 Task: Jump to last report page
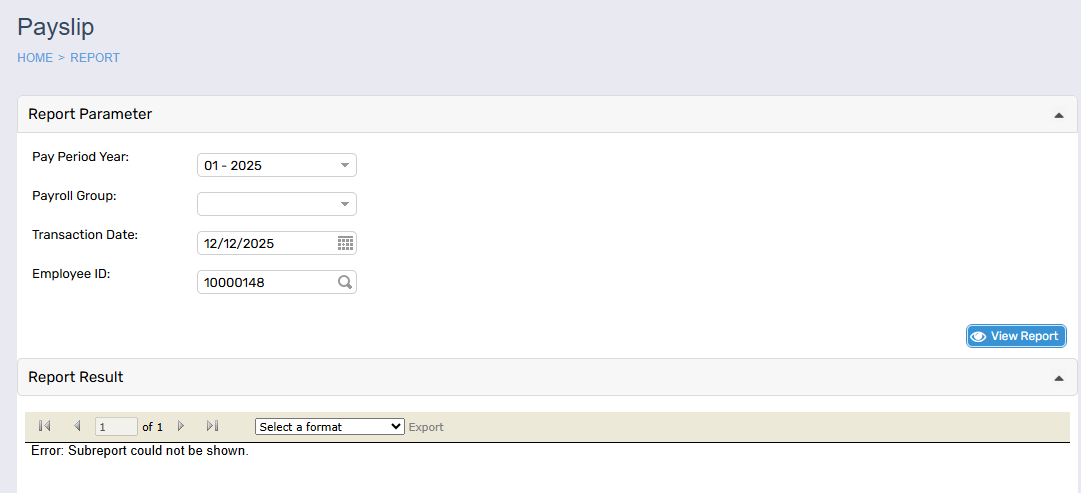click(x=212, y=426)
